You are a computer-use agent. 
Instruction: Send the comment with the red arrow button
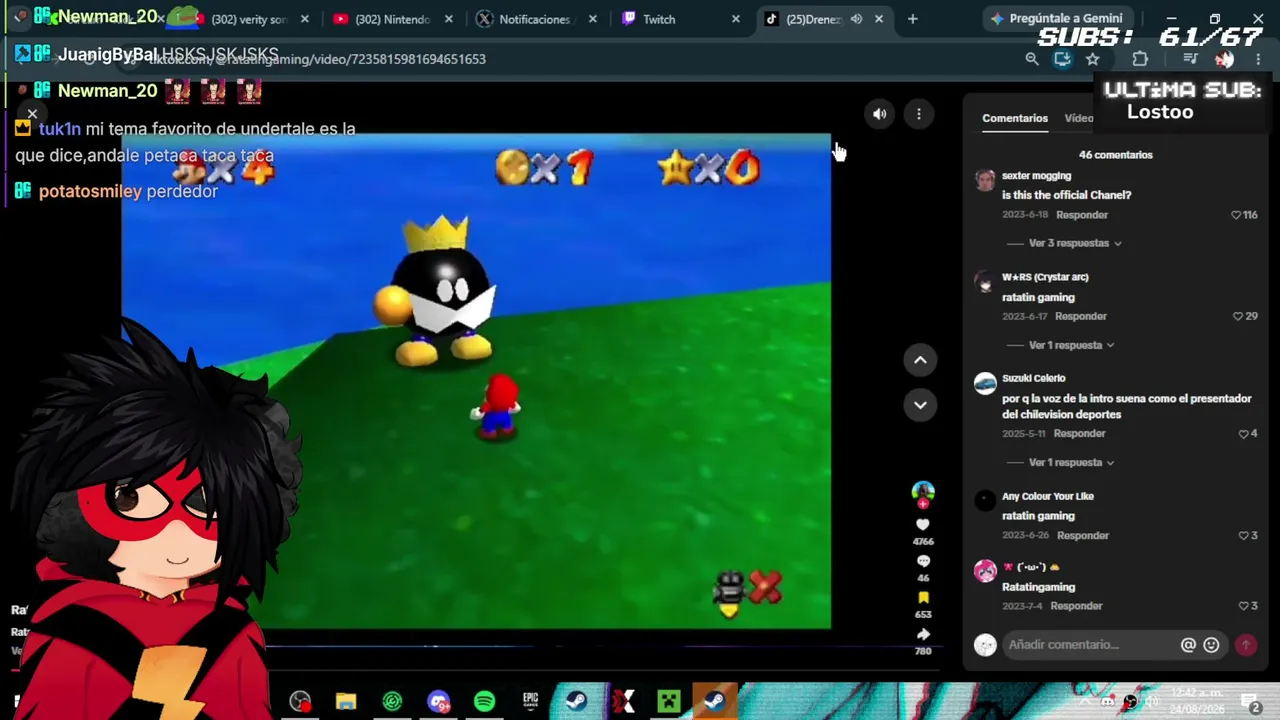point(1246,645)
